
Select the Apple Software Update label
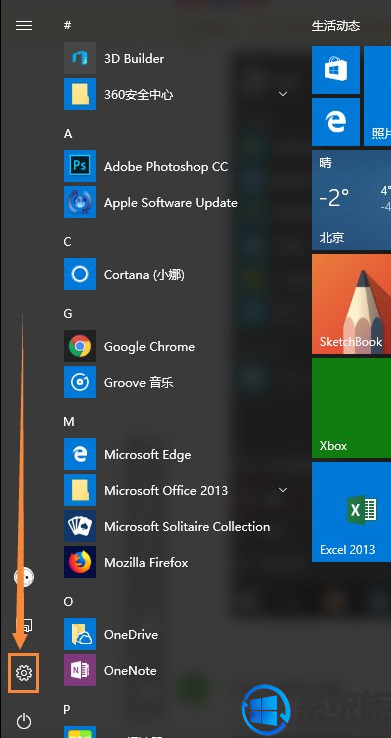point(171,203)
